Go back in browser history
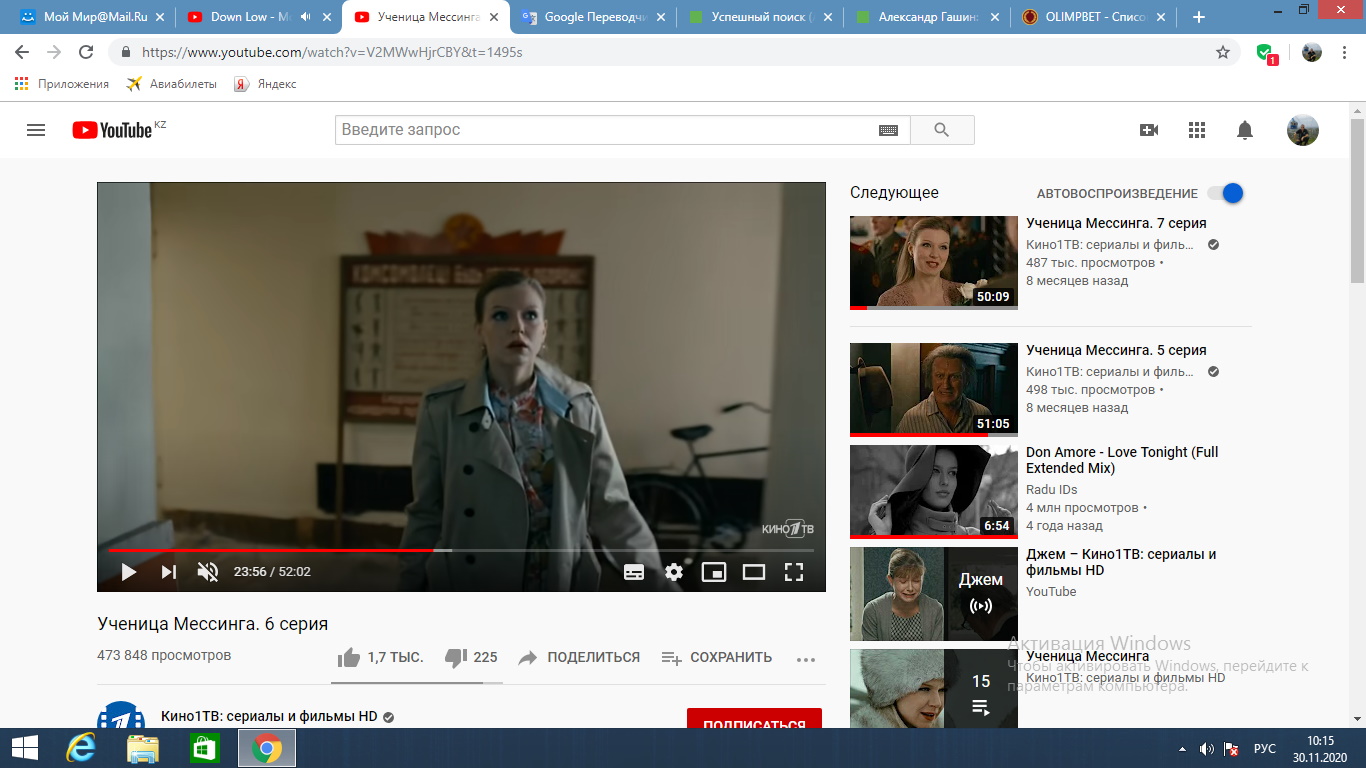 point(22,52)
